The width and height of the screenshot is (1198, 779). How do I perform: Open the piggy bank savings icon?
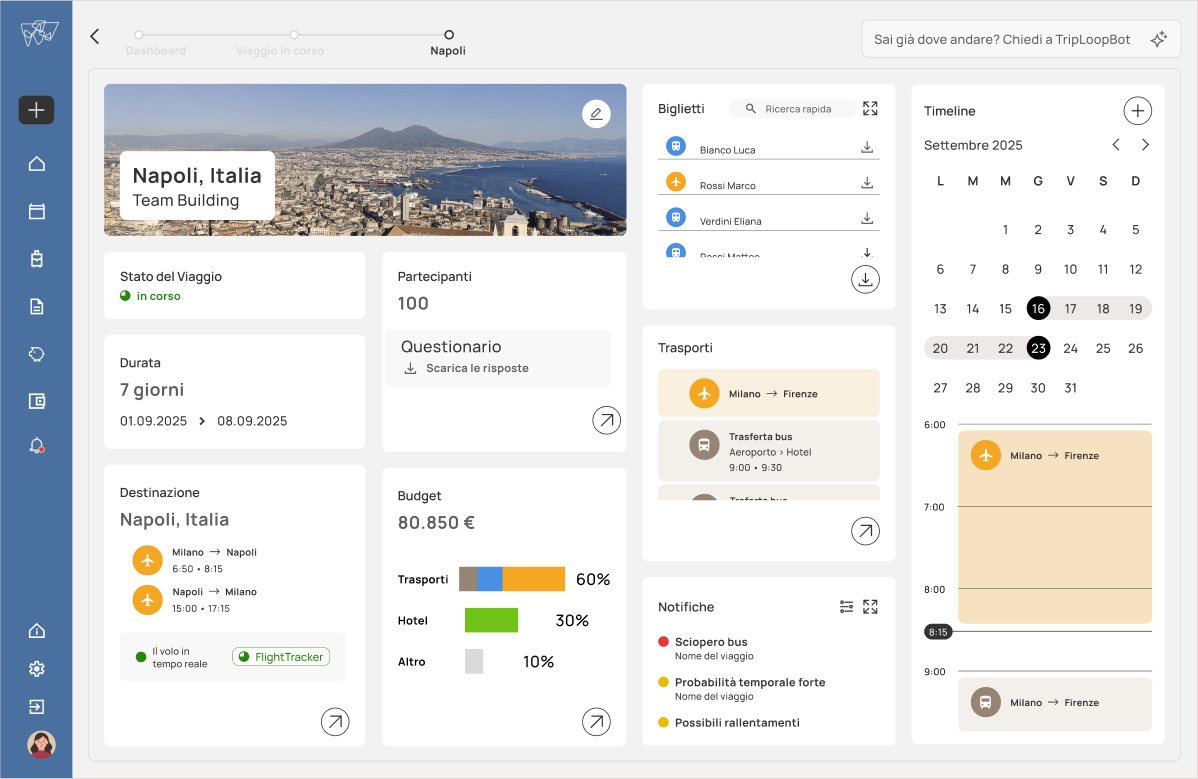click(37, 354)
